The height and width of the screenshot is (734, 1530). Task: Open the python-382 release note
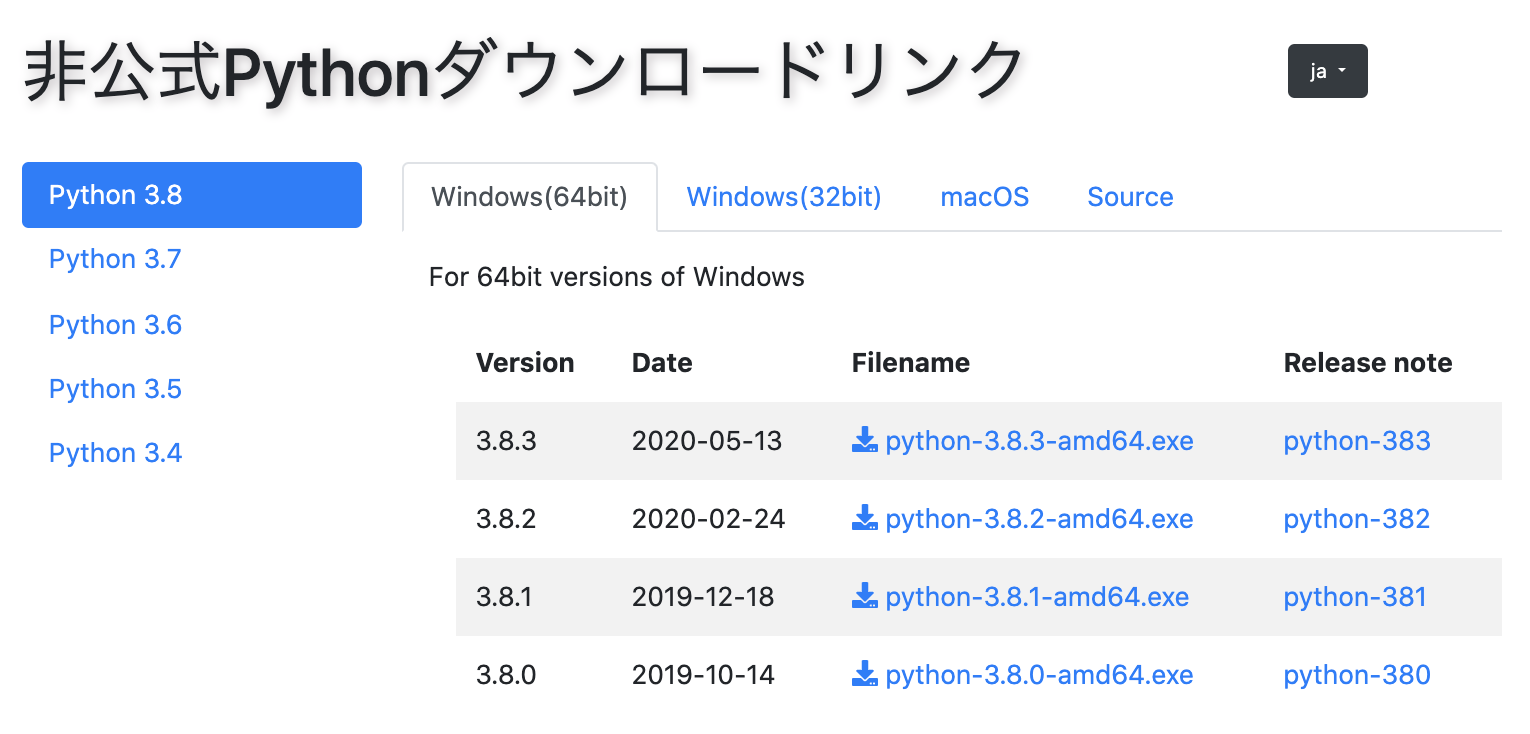pos(1356,518)
